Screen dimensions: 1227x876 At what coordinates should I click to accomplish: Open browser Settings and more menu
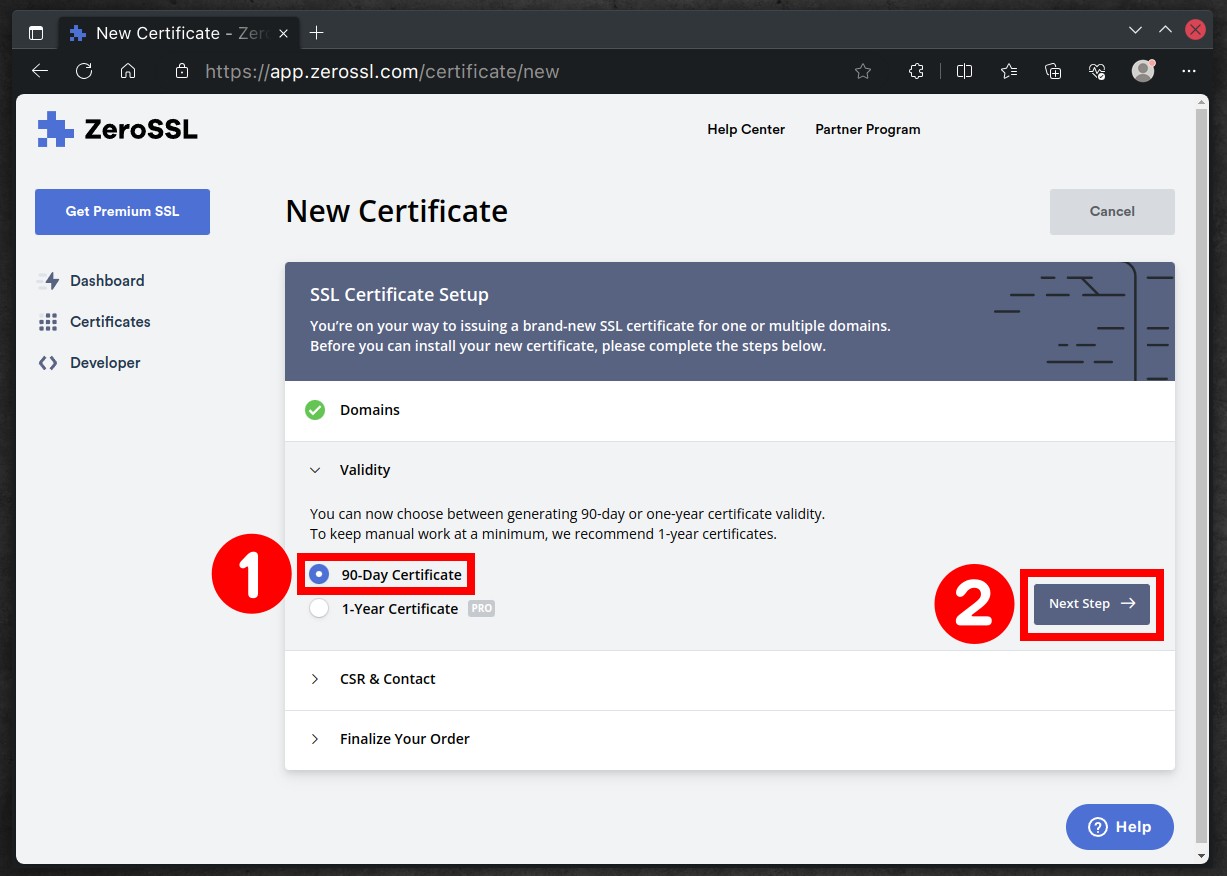pyautogui.click(x=1189, y=71)
